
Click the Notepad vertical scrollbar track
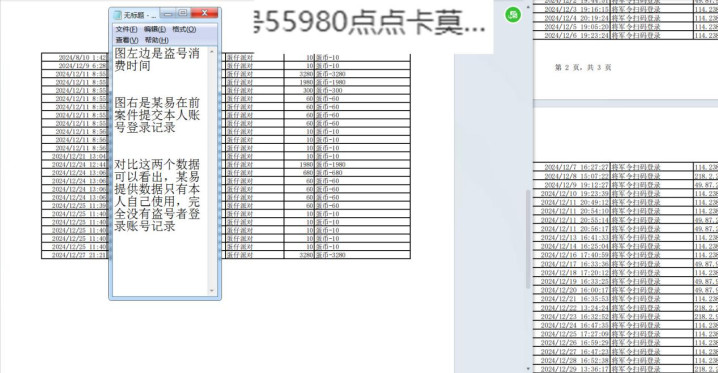click(x=212, y=171)
